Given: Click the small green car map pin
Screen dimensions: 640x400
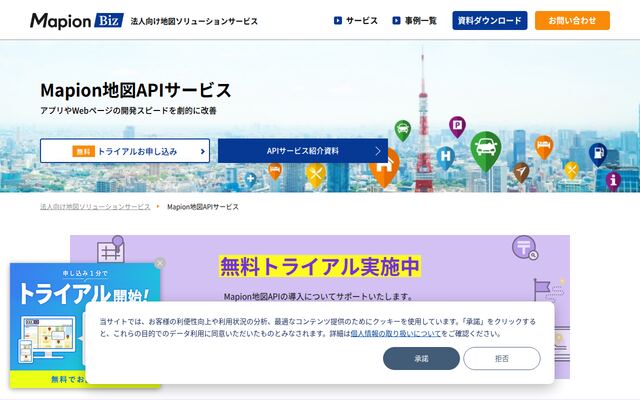Looking at the screenshot, I should (x=402, y=130).
